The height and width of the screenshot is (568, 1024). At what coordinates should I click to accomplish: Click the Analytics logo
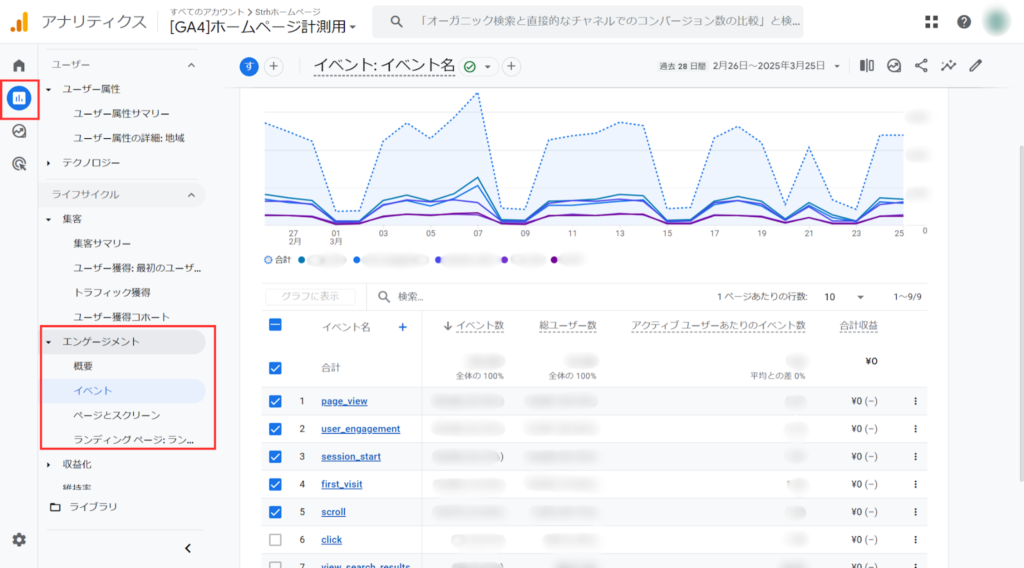click(x=20, y=22)
